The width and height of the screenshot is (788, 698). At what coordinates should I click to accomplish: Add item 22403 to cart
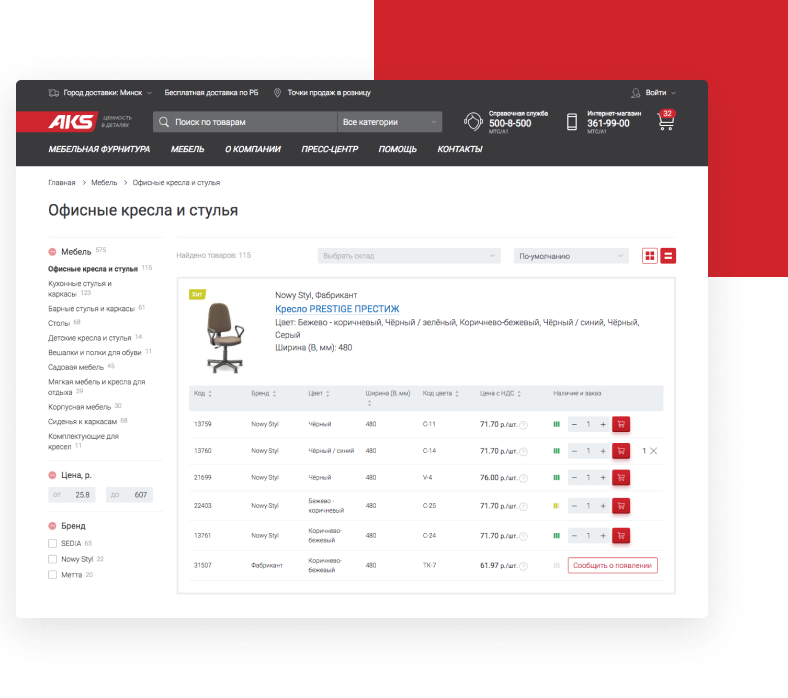coord(621,506)
